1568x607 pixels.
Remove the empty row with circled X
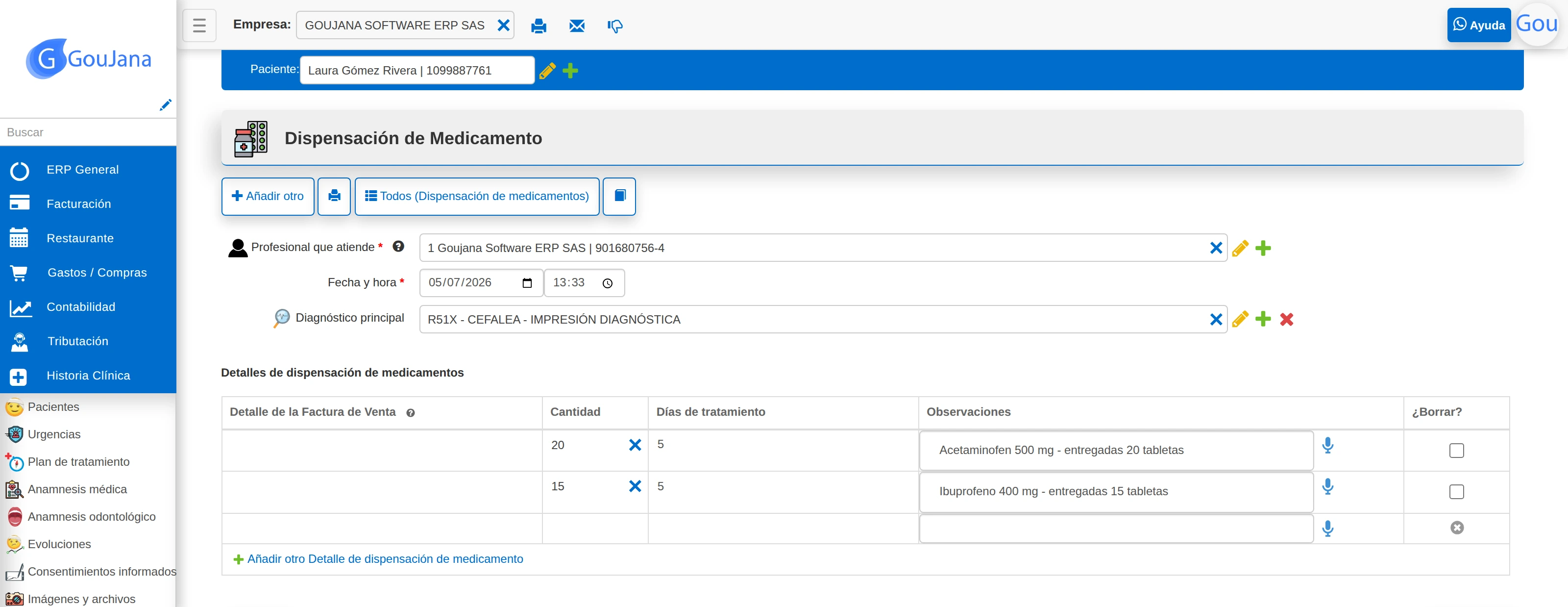click(x=1457, y=528)
